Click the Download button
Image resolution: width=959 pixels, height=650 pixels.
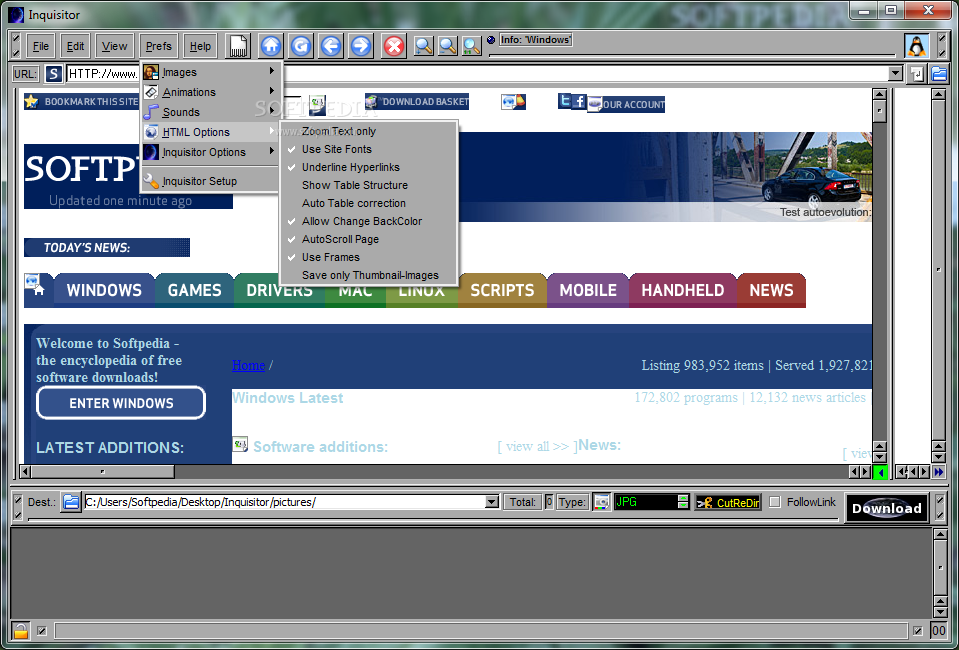click(x=887, y=508)
